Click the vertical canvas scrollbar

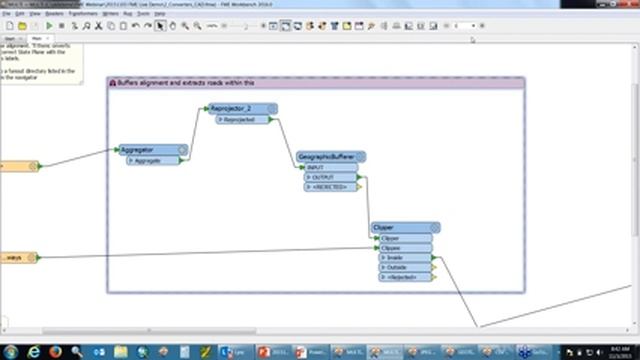click(635, 160)
